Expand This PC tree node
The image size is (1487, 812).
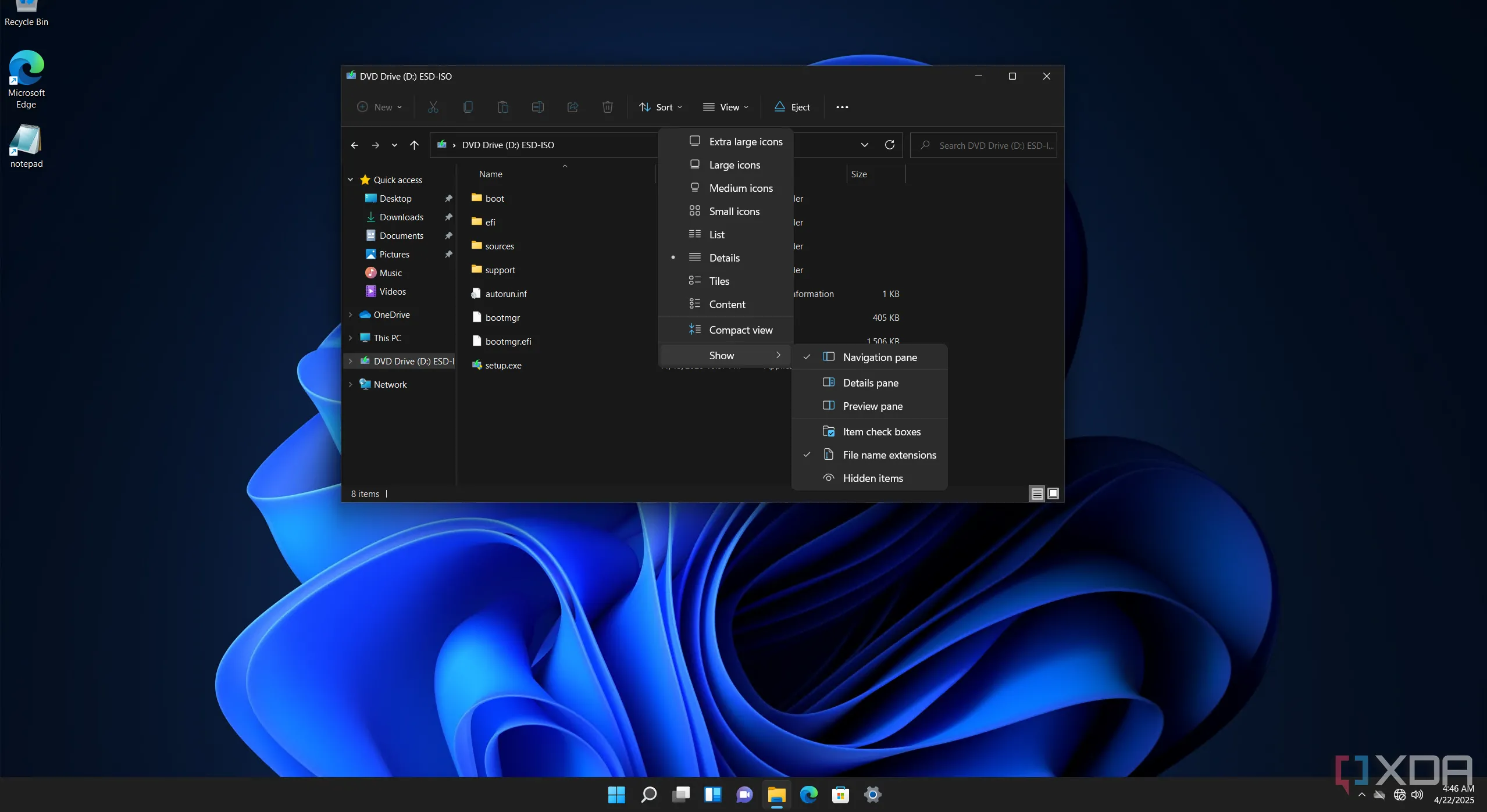[351, 338]
